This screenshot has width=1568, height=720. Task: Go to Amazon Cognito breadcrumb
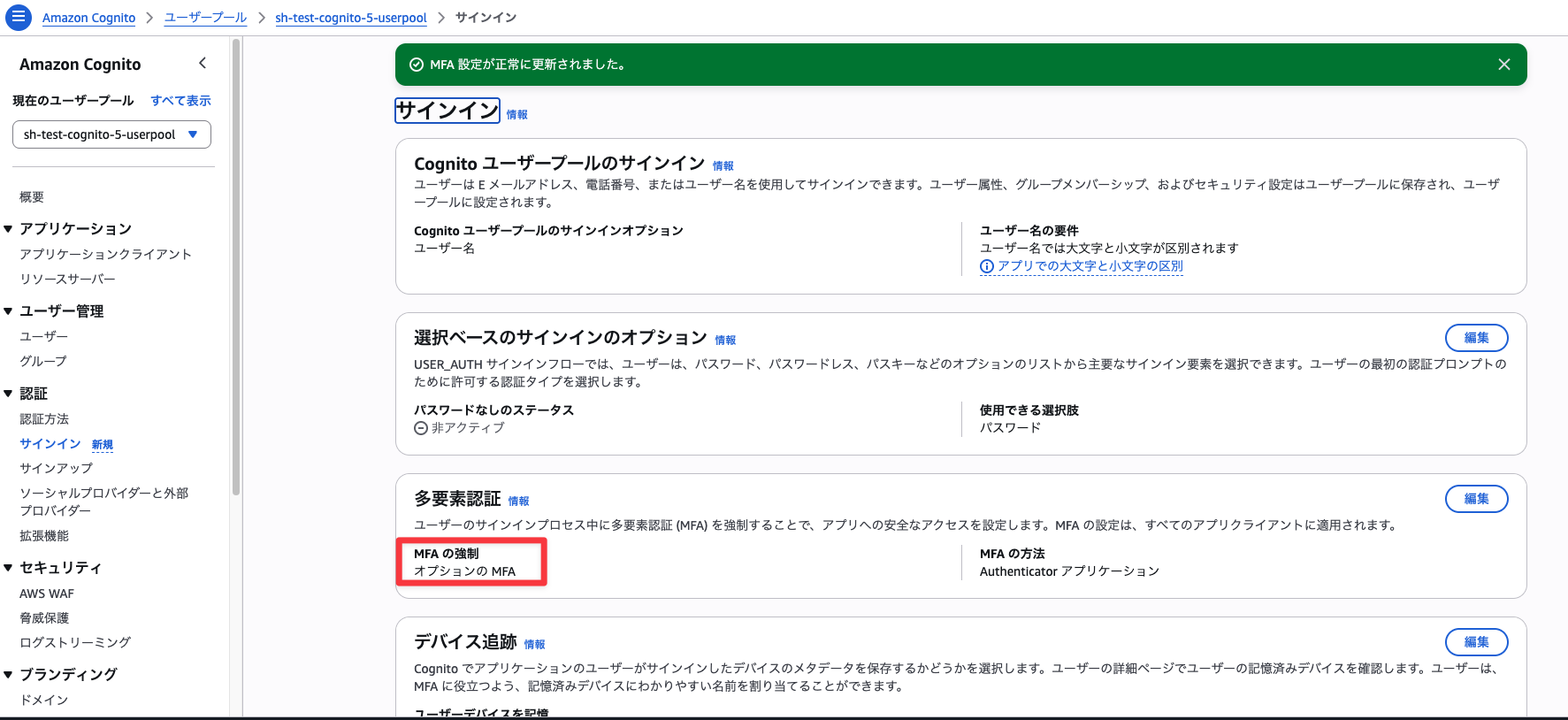88,18
